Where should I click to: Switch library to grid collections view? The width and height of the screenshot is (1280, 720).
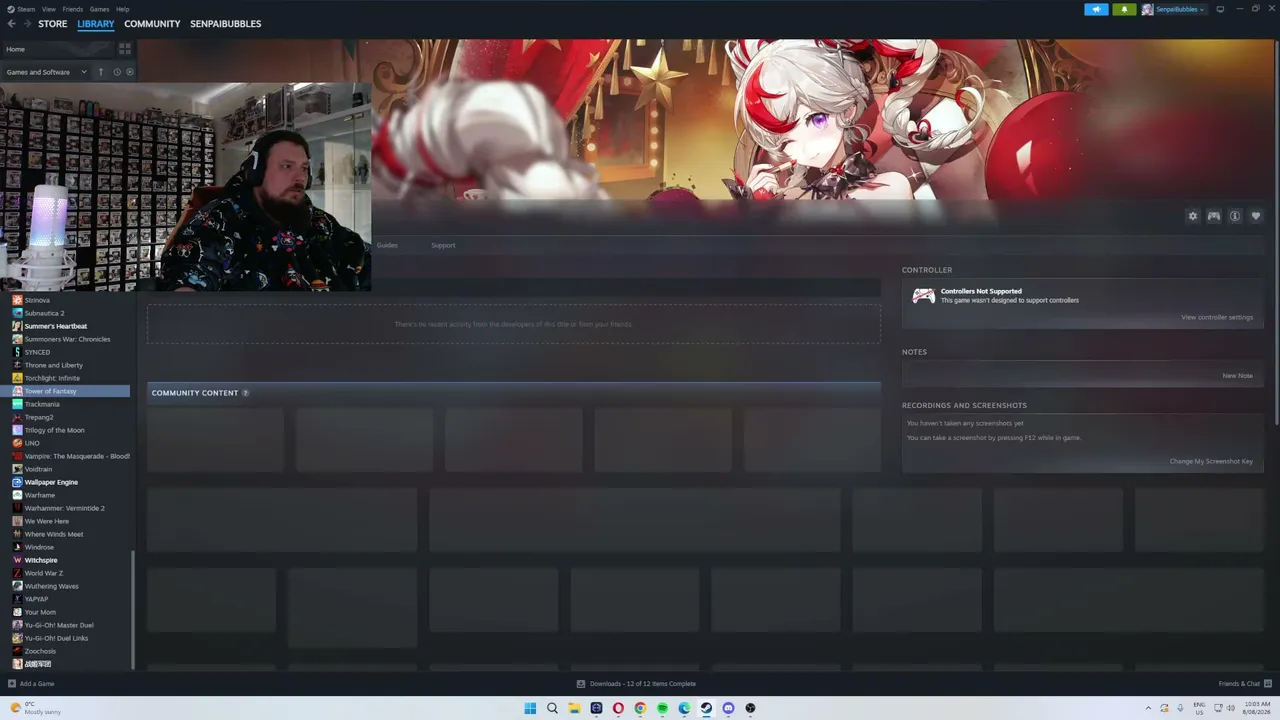(125, 48)
